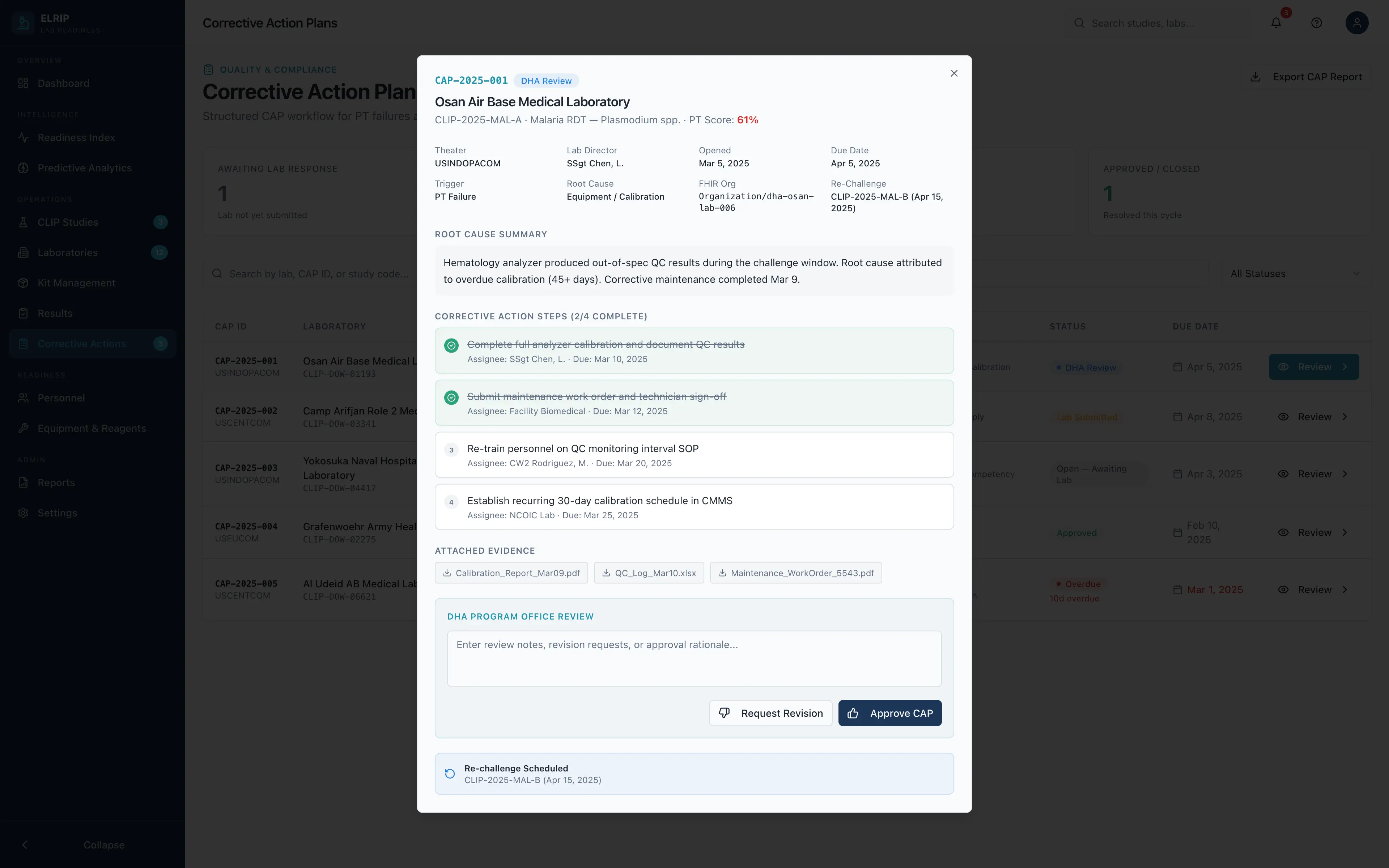The height and width of the screenshot is (868, 1389).
Task: Download Calibration_Report_Mar09.pdf evidence
Action: pyautogui.click(x=511, y=573)
